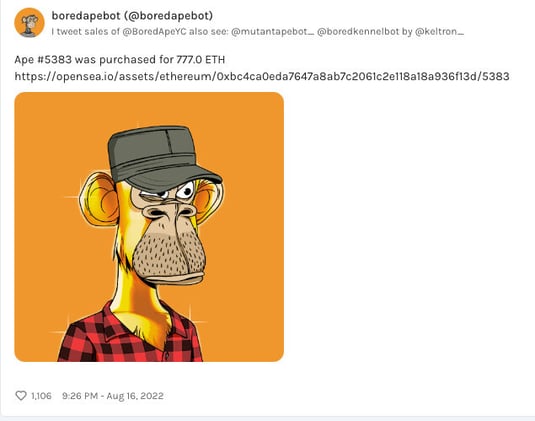Click the 1,106 likes count
The height and width of the screenshot is (421, 535).
(x=41, y=396)
